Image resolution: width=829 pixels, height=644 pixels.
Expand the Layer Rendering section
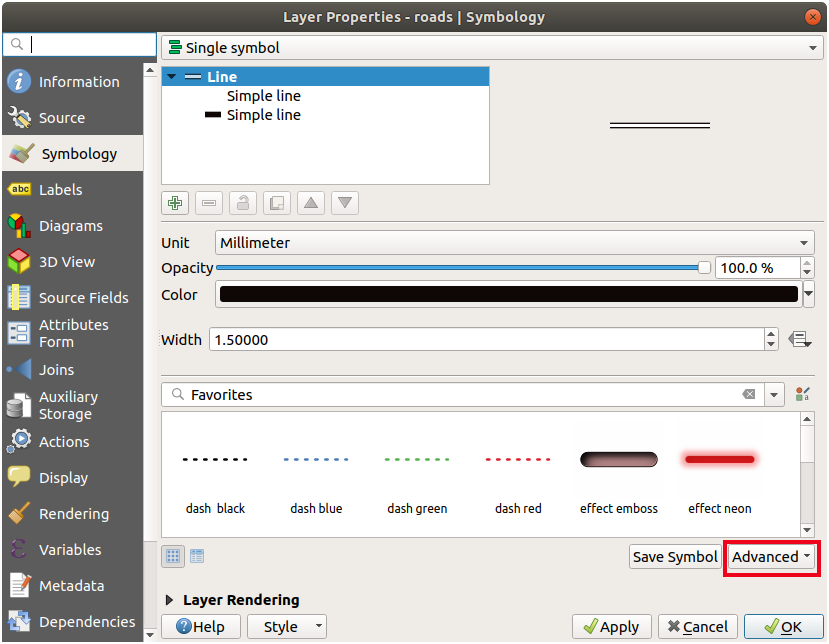[x=170, y=600]
